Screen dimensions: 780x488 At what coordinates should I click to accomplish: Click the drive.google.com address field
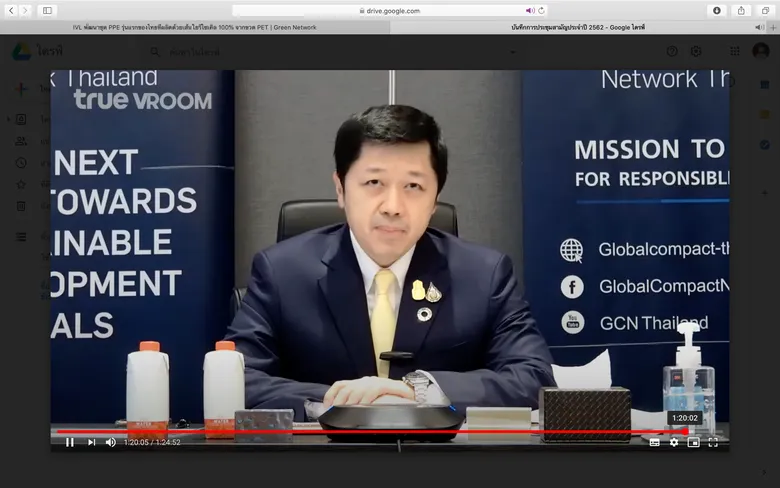click(x=390, y=10)
